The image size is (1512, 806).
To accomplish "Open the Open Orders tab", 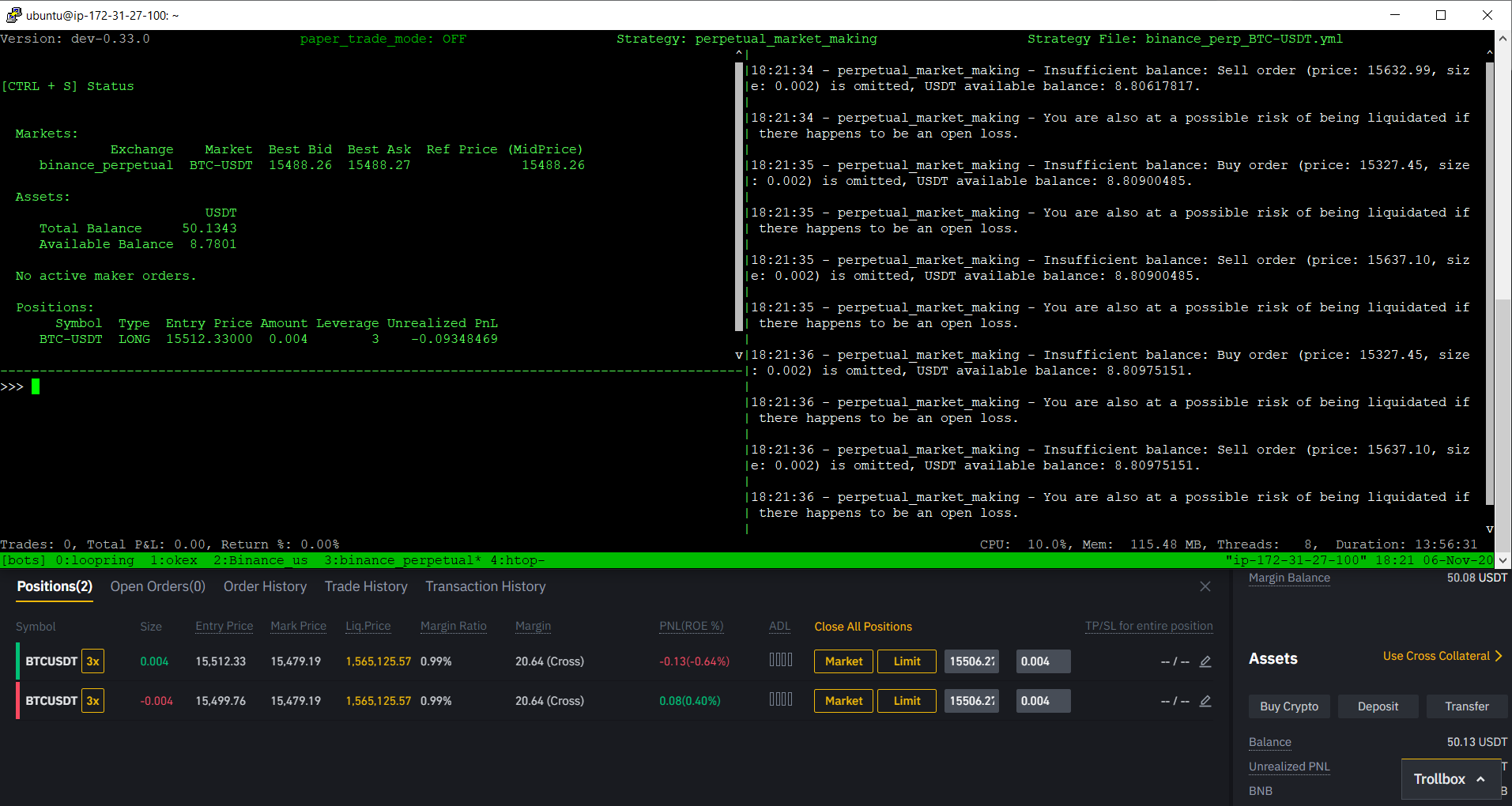I will [x=157, y=586].
